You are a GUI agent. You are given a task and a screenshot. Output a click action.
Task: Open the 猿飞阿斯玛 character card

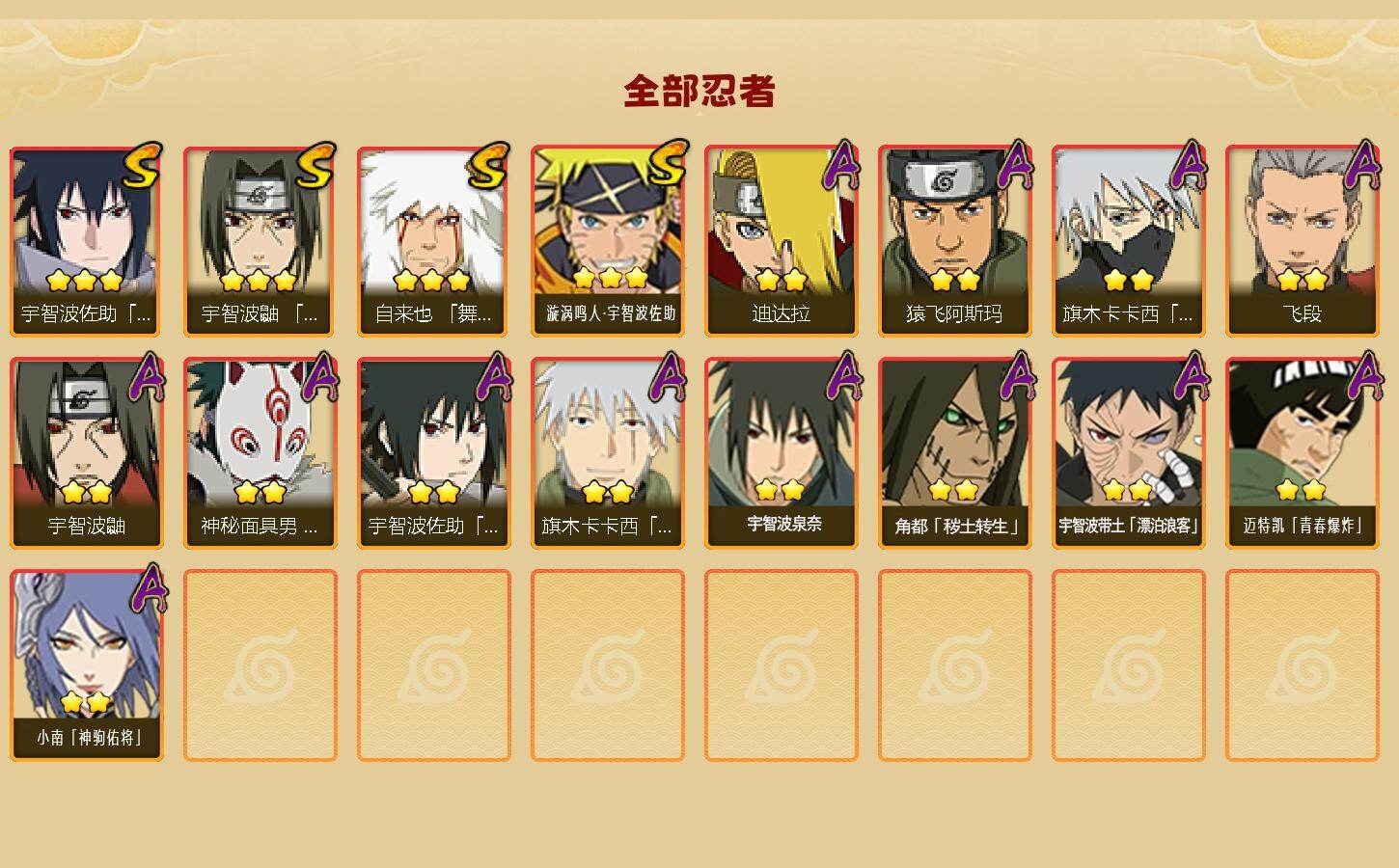[955, 241]
